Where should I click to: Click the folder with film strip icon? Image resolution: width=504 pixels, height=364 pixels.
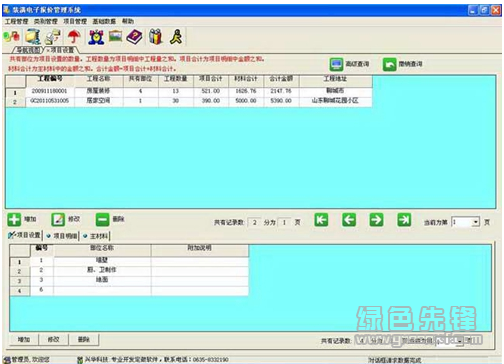[33, 37]
